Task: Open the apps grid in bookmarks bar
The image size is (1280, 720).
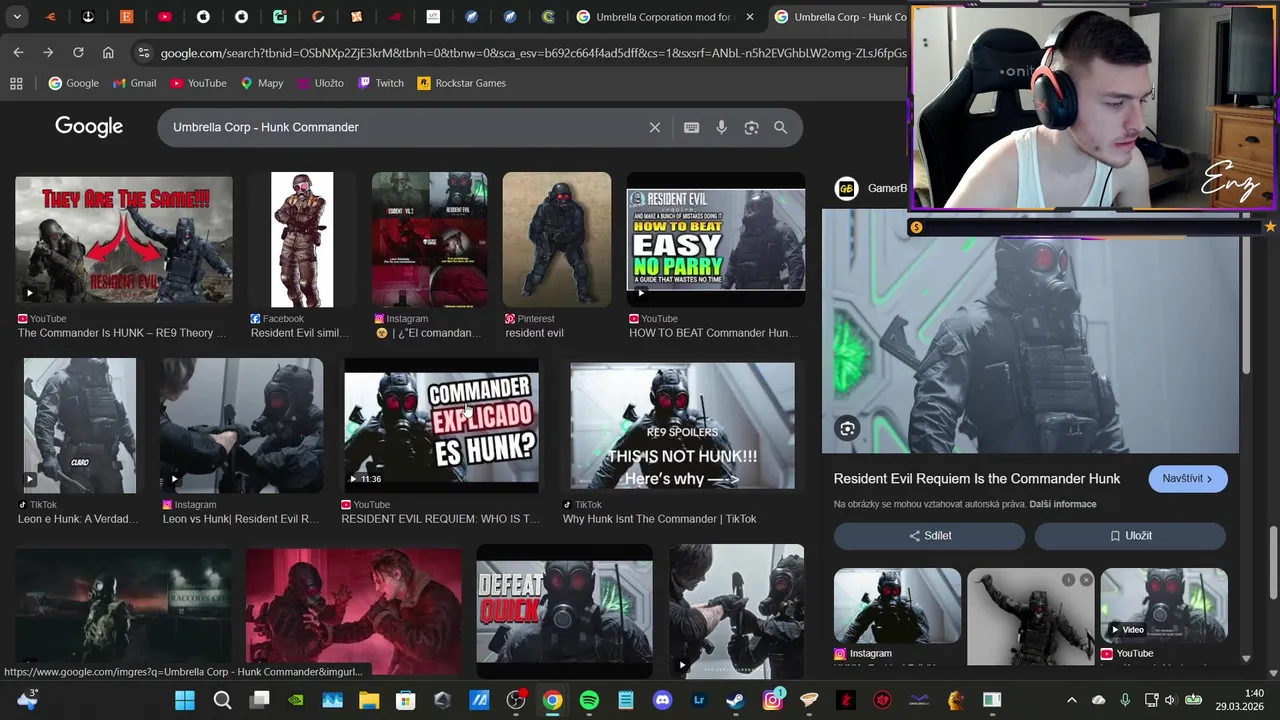Action: [x=16, y=83]
